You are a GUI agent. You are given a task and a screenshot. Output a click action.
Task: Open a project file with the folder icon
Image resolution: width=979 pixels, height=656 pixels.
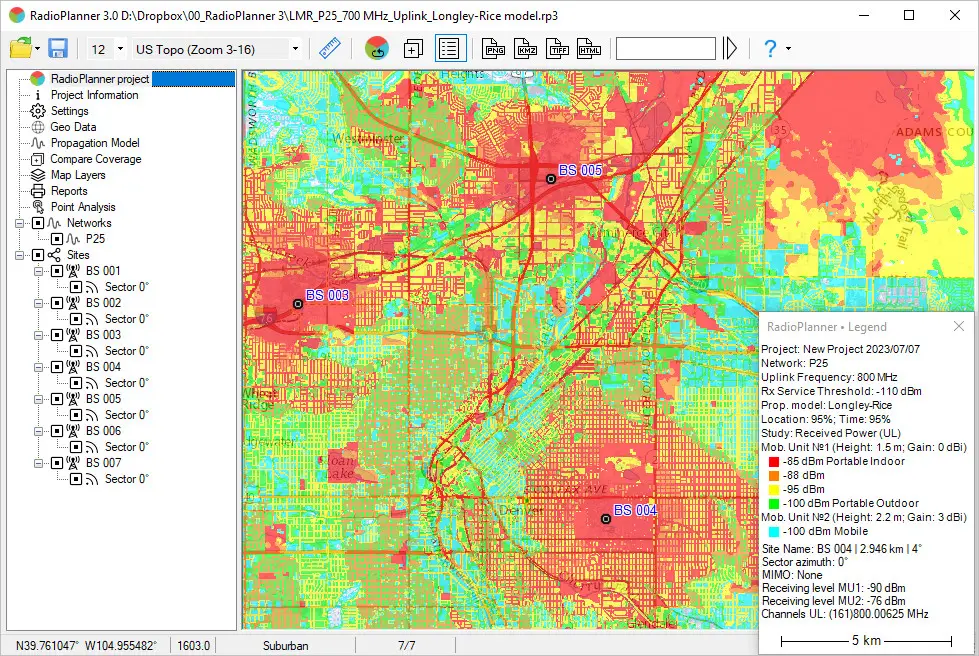(21, 48)
